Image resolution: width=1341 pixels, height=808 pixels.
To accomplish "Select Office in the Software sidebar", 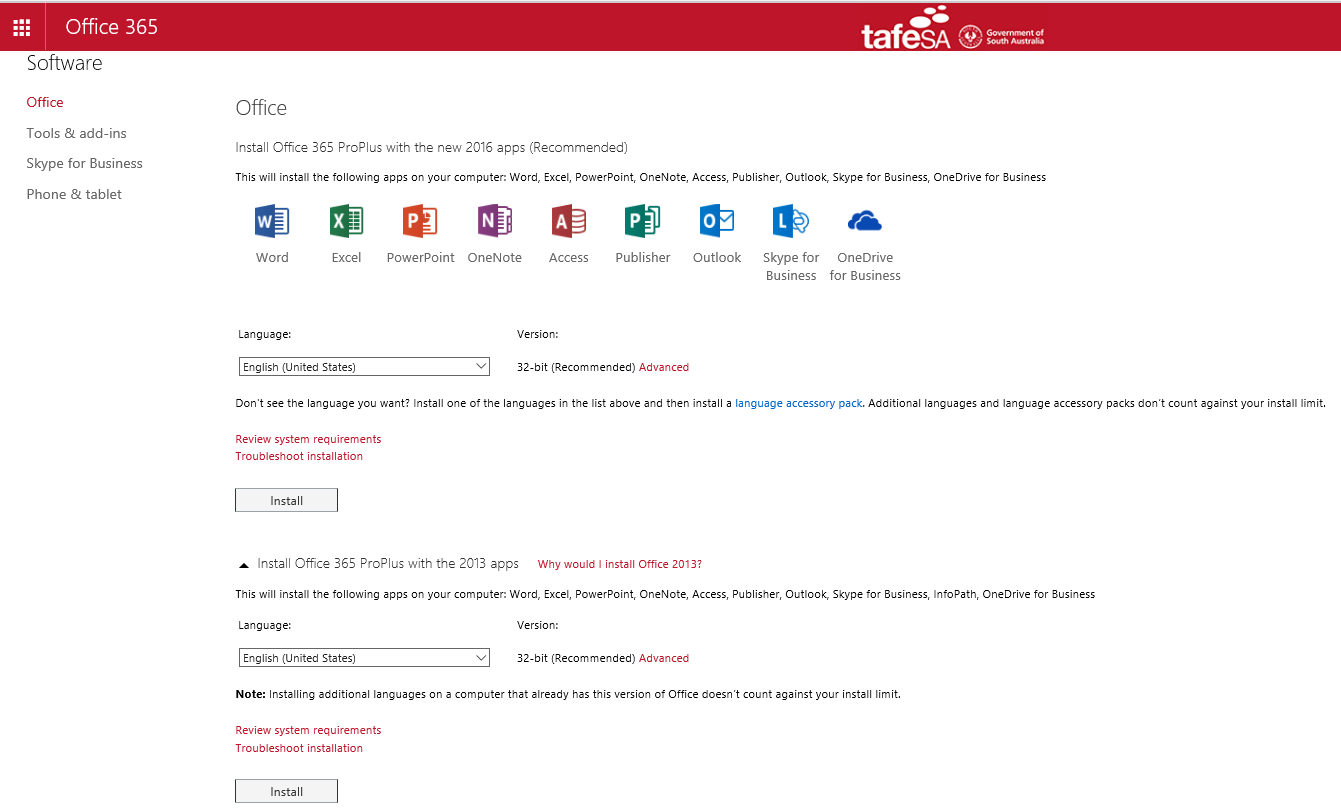I will [45, 102].
